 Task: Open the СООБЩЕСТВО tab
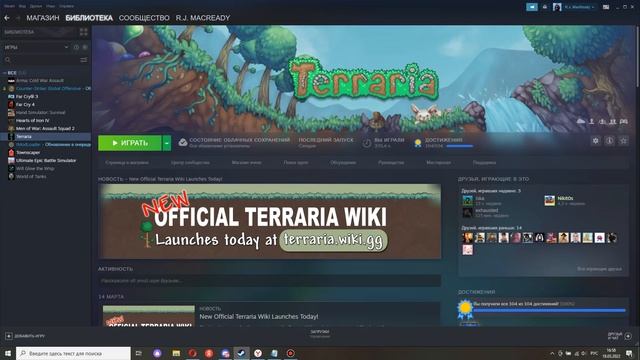point(144,18)
